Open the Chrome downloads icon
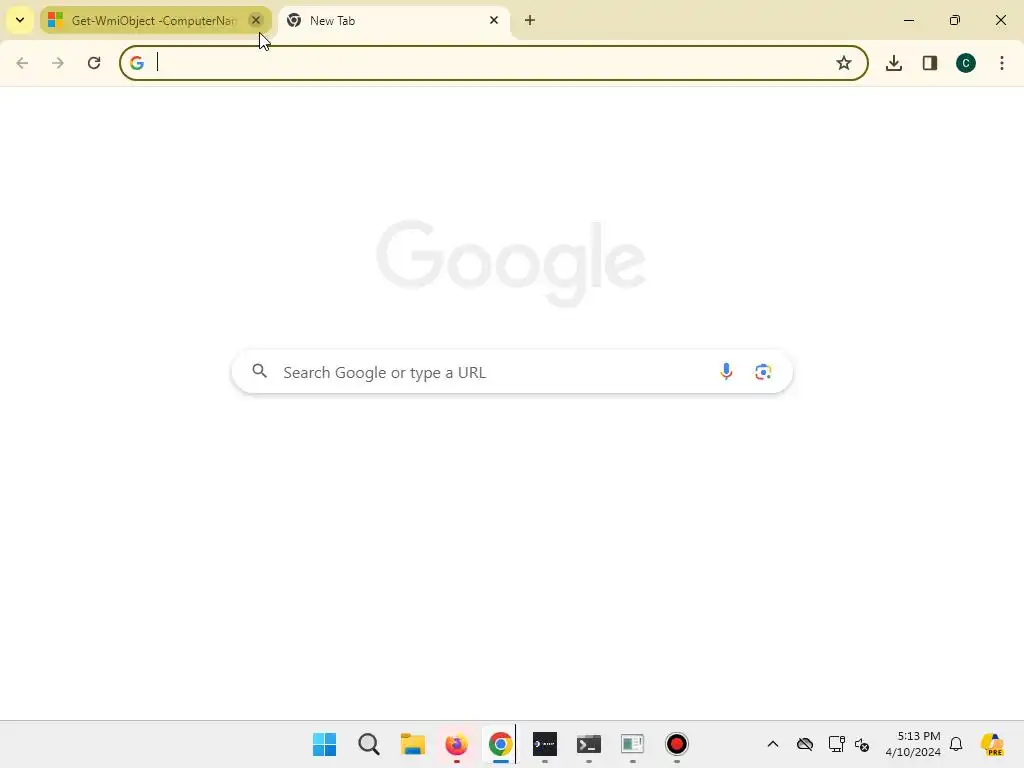The width and height of the screenshot is (1024, 768). [894, 63]
